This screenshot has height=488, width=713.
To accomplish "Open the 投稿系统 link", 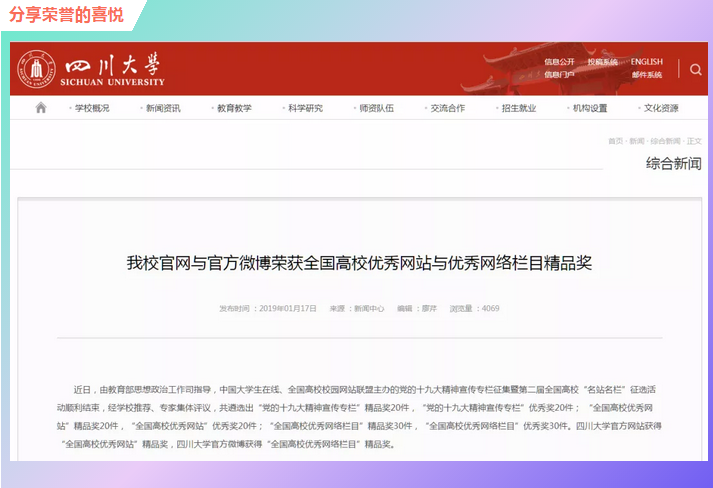I will 602,62.
